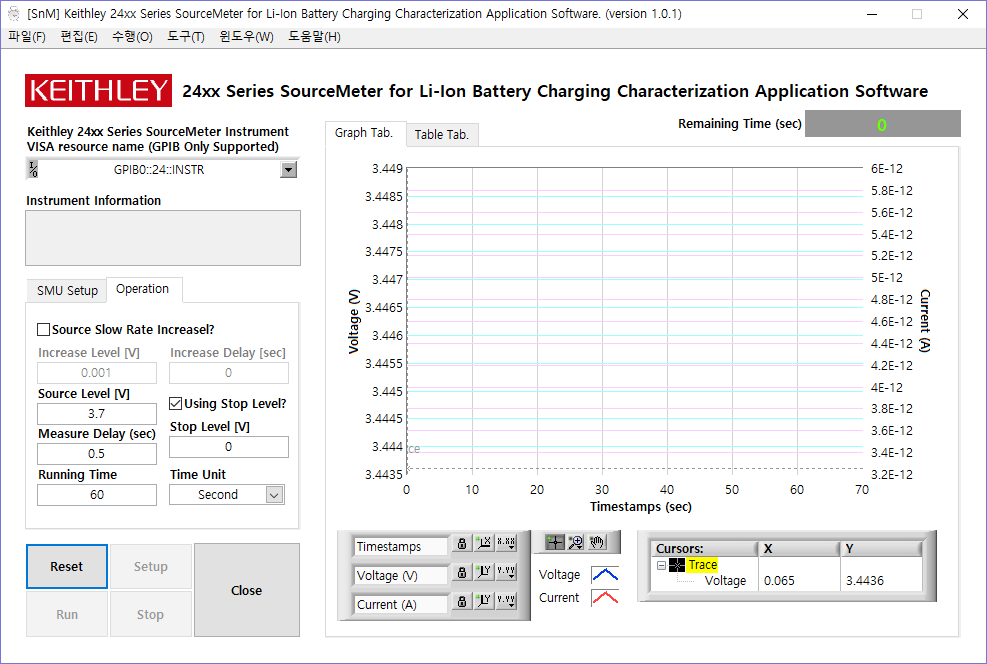
Task: Open the 도움말(H) menu
Action: (x=314, y=37)
